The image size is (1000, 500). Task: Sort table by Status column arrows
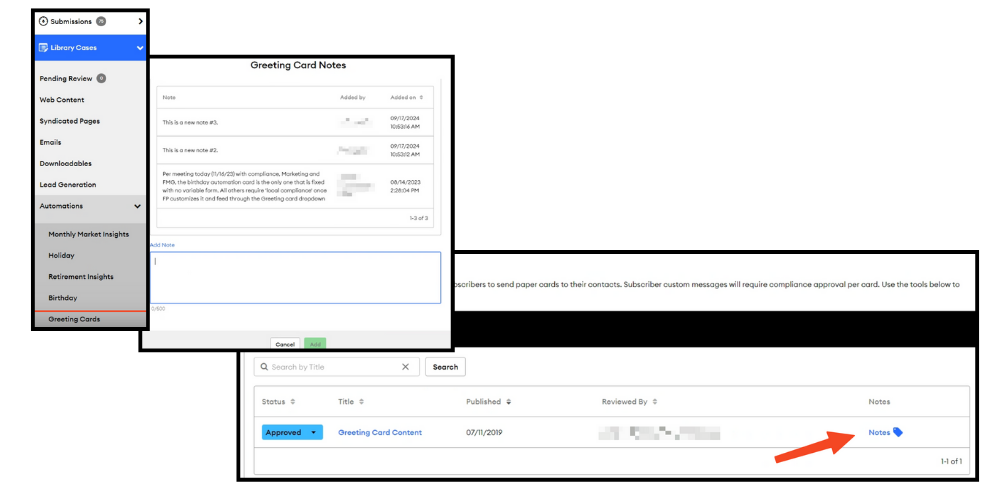pos(293,402)
